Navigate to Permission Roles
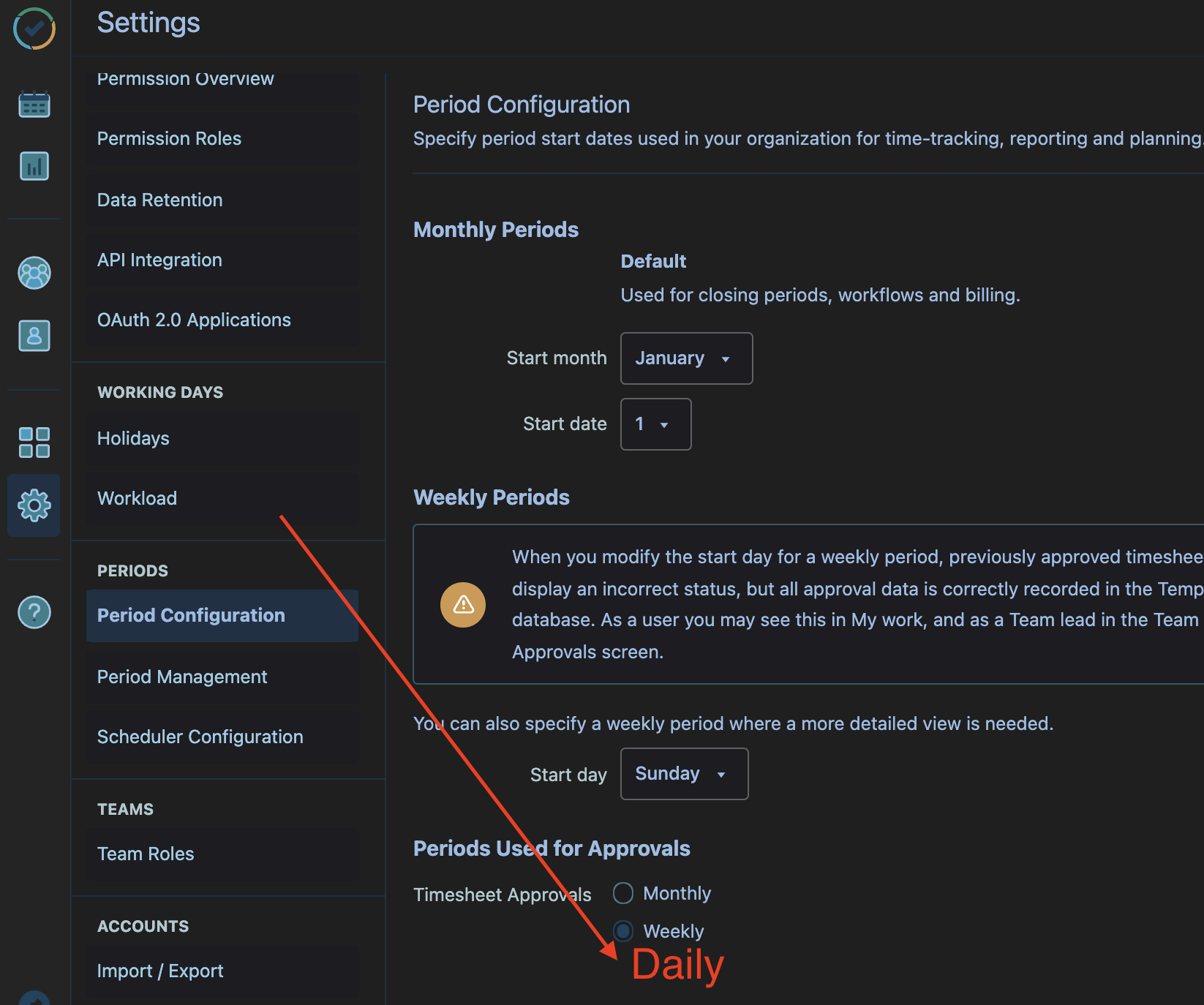Screen dimensions: 1204x1005 (169, 138)
